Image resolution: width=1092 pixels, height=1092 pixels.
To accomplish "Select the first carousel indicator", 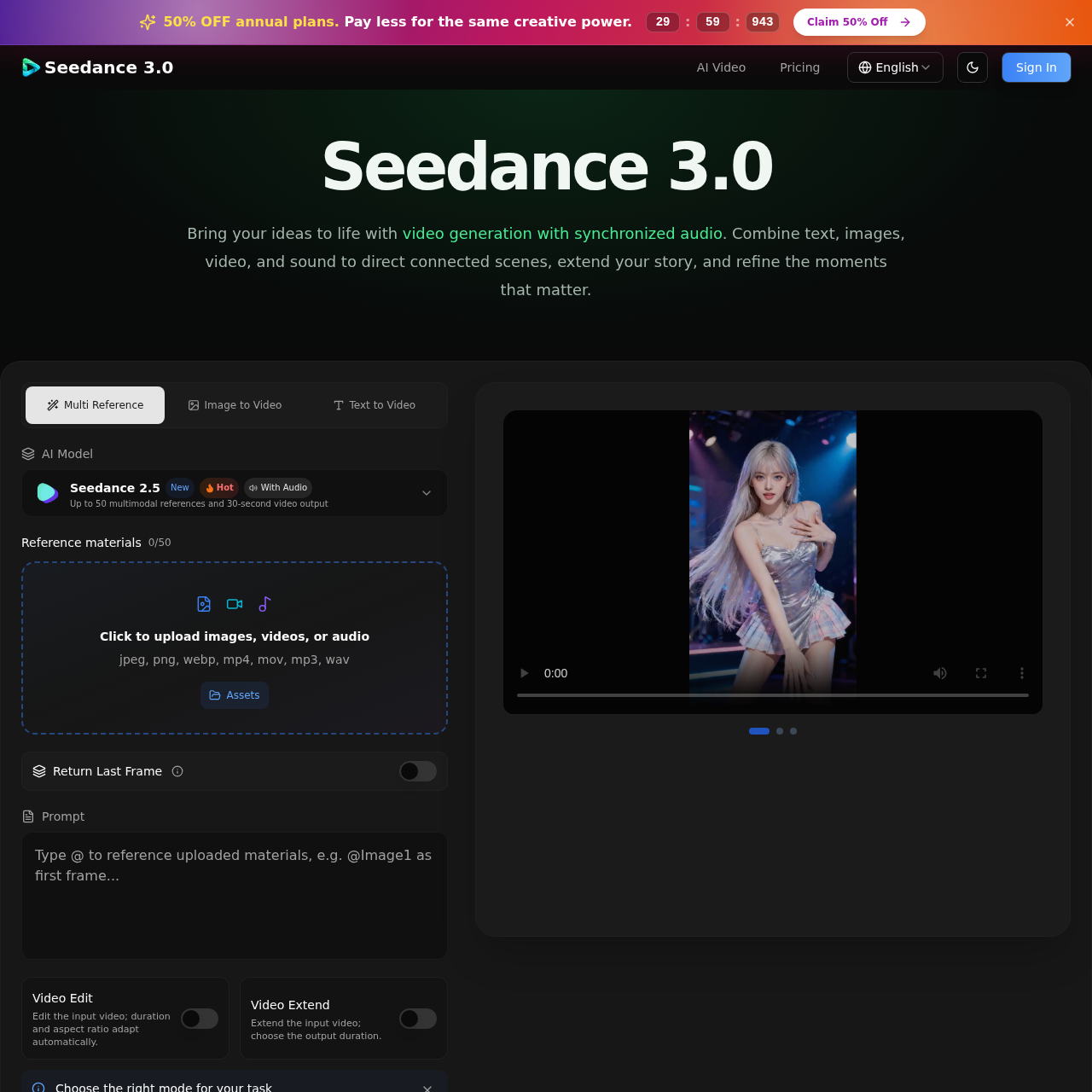I will coord(759,731).
